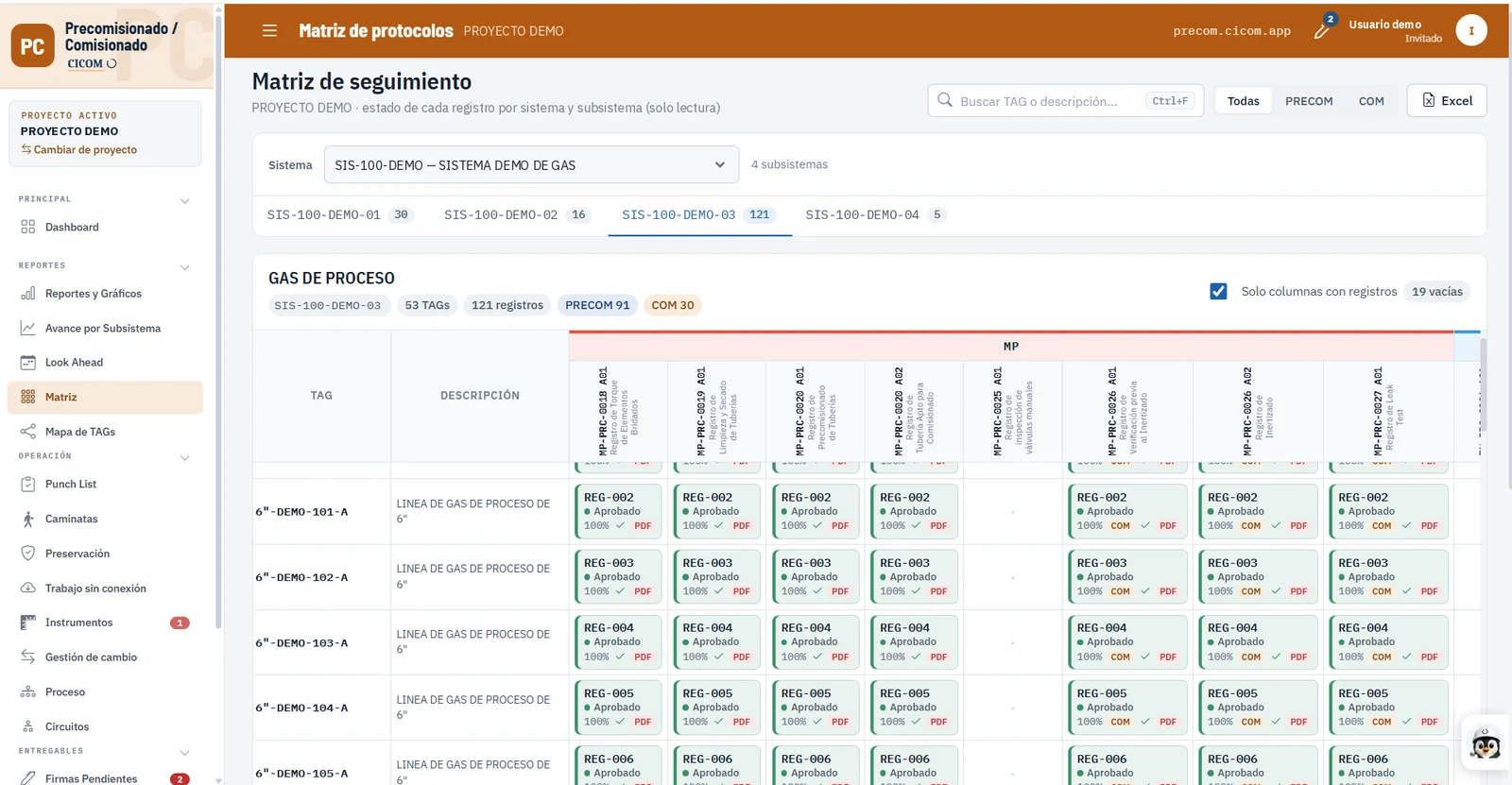
Task: Uncheck Solo columnas con registros checkbox
Action: (x=1219, y=291)
